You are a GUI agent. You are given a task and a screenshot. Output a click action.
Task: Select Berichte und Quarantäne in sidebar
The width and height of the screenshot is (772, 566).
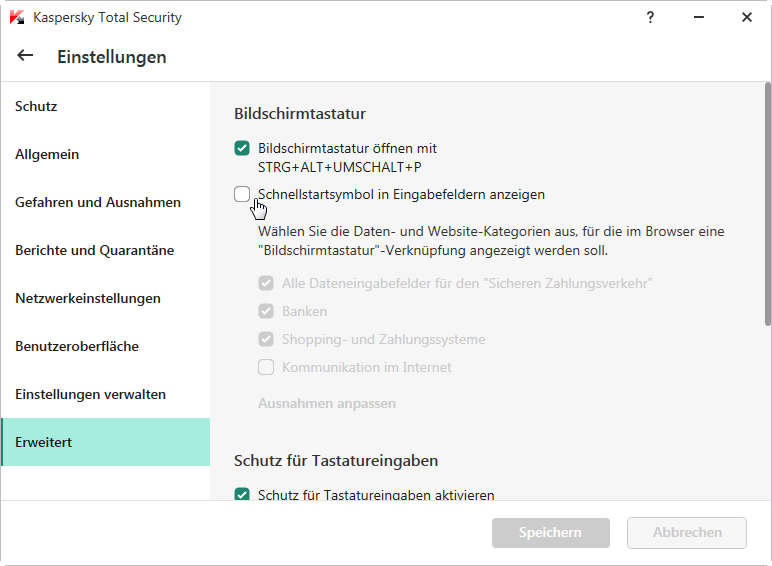[105, 251]
